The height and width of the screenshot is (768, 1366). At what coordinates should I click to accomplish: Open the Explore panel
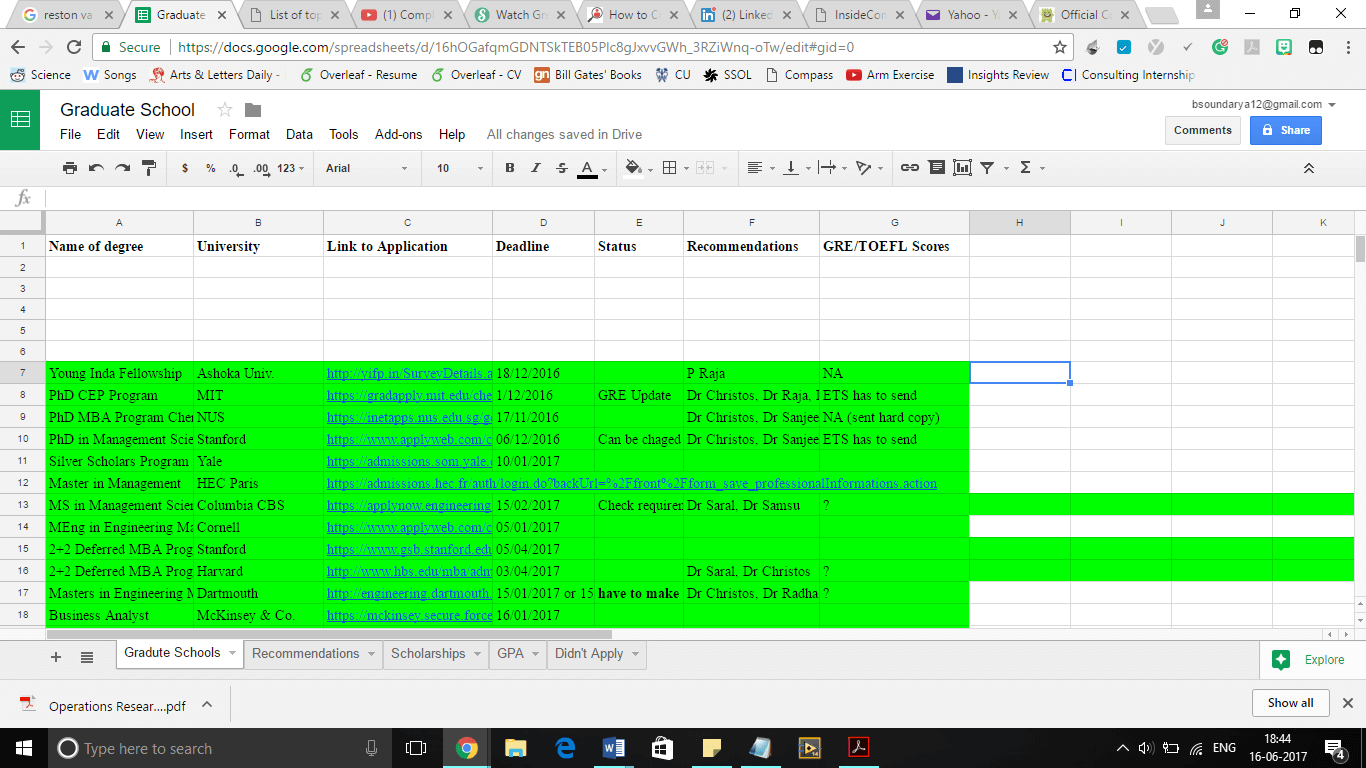1311,659
